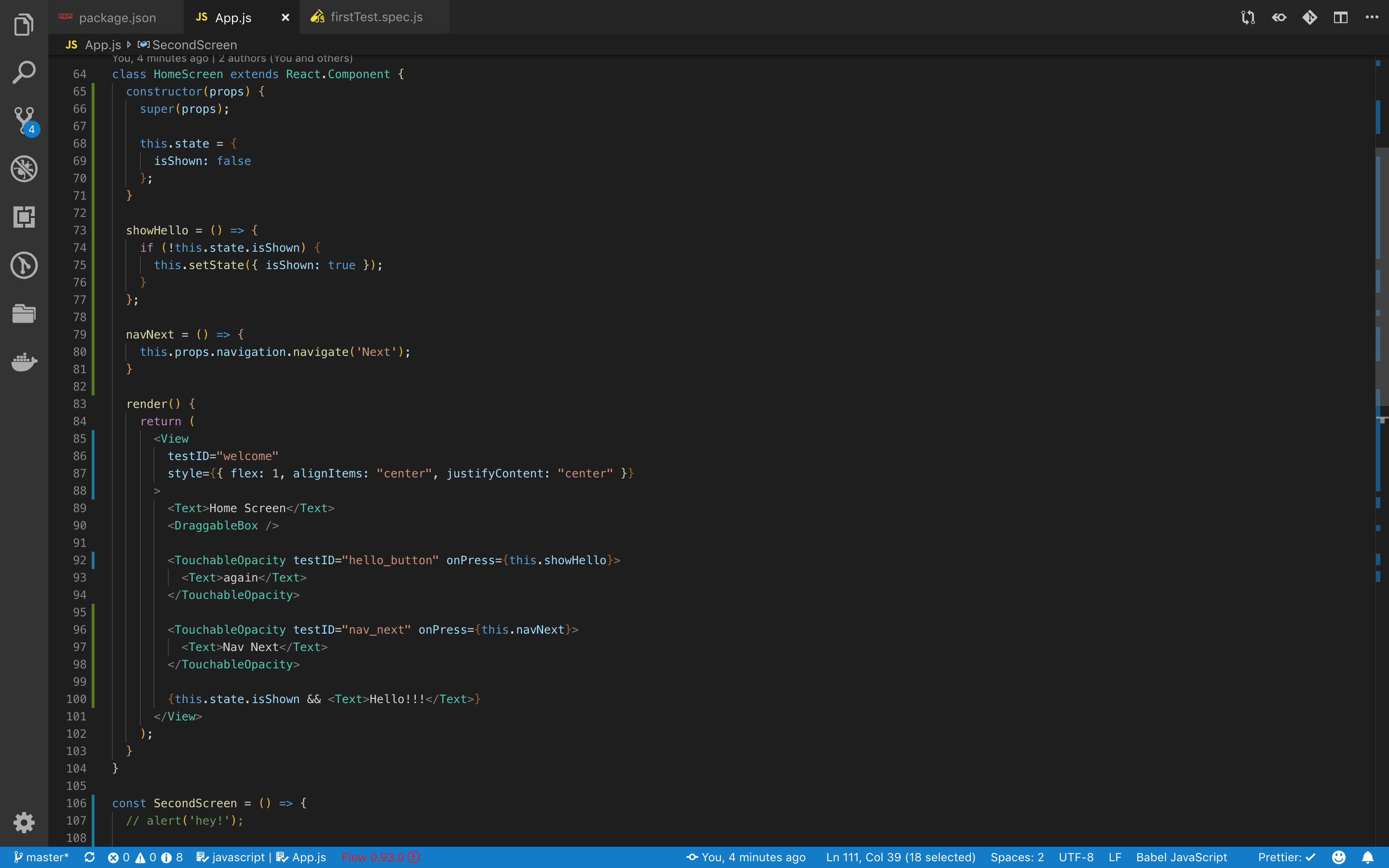The image size is (1389, 868).
Task: Open the Manage gear at activity bar bottom
Action: point(24,822)
